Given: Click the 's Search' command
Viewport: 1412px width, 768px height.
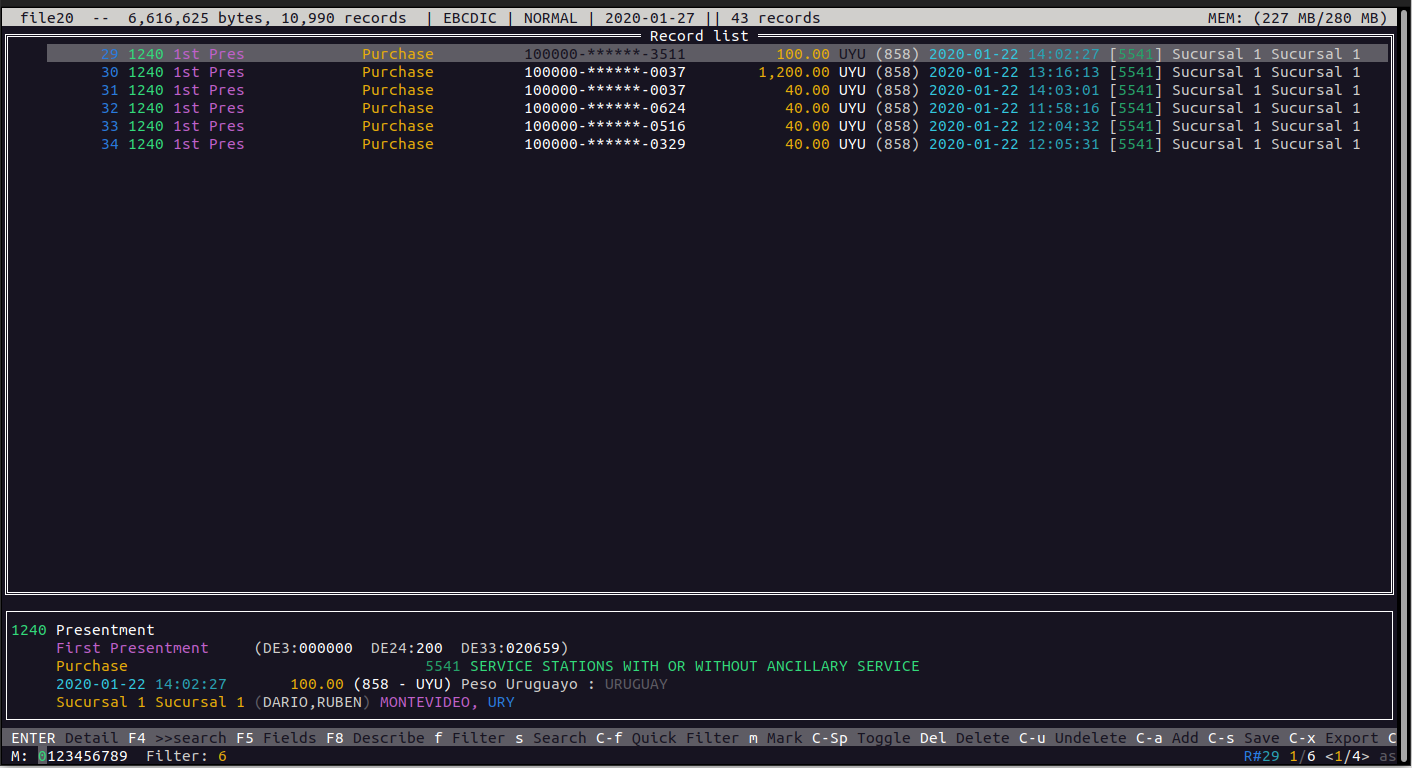Looking at the screenshot, I should pos(551,738).
